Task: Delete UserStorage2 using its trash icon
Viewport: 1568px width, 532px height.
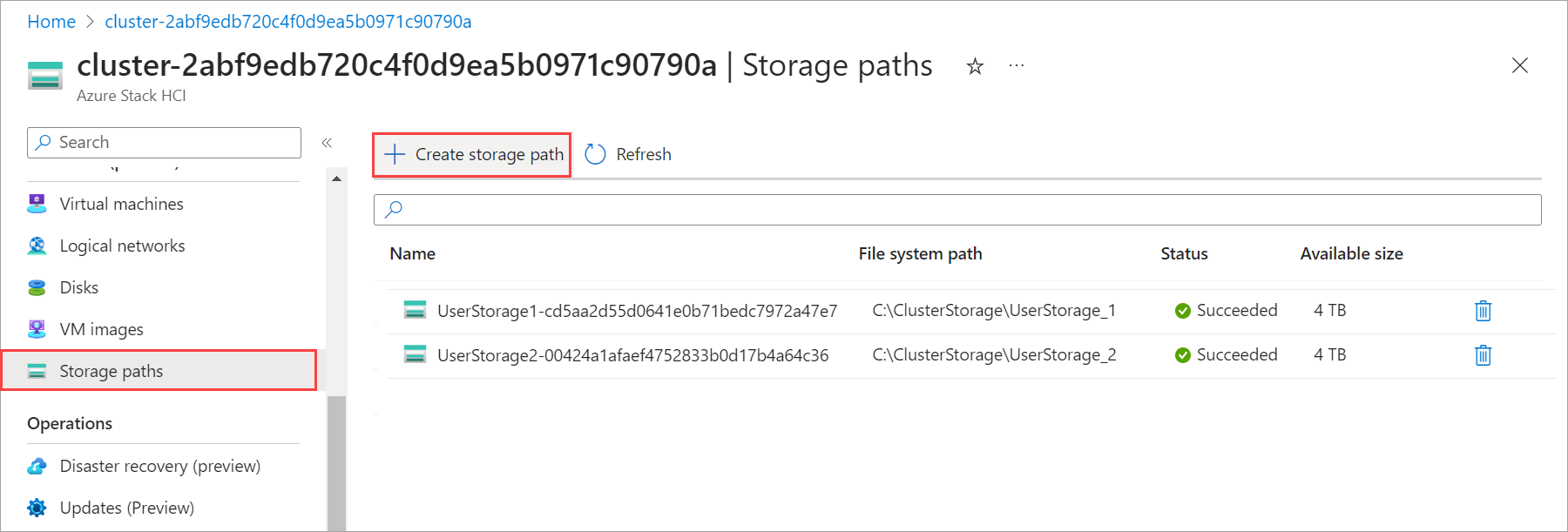Action: [x=1483, y=354]
